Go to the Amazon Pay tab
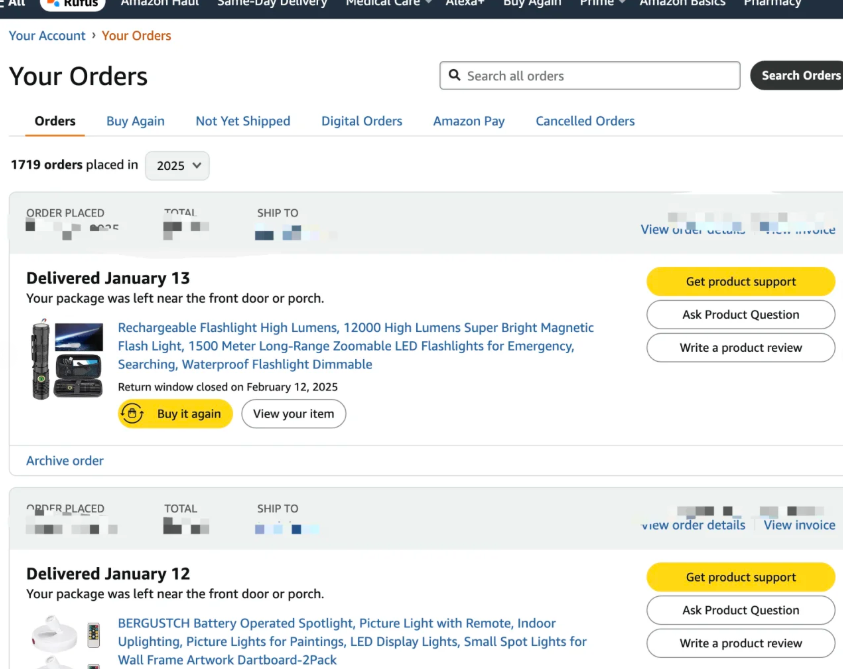The height and width of the screenshot is (669, 843). tap(468, 121)
